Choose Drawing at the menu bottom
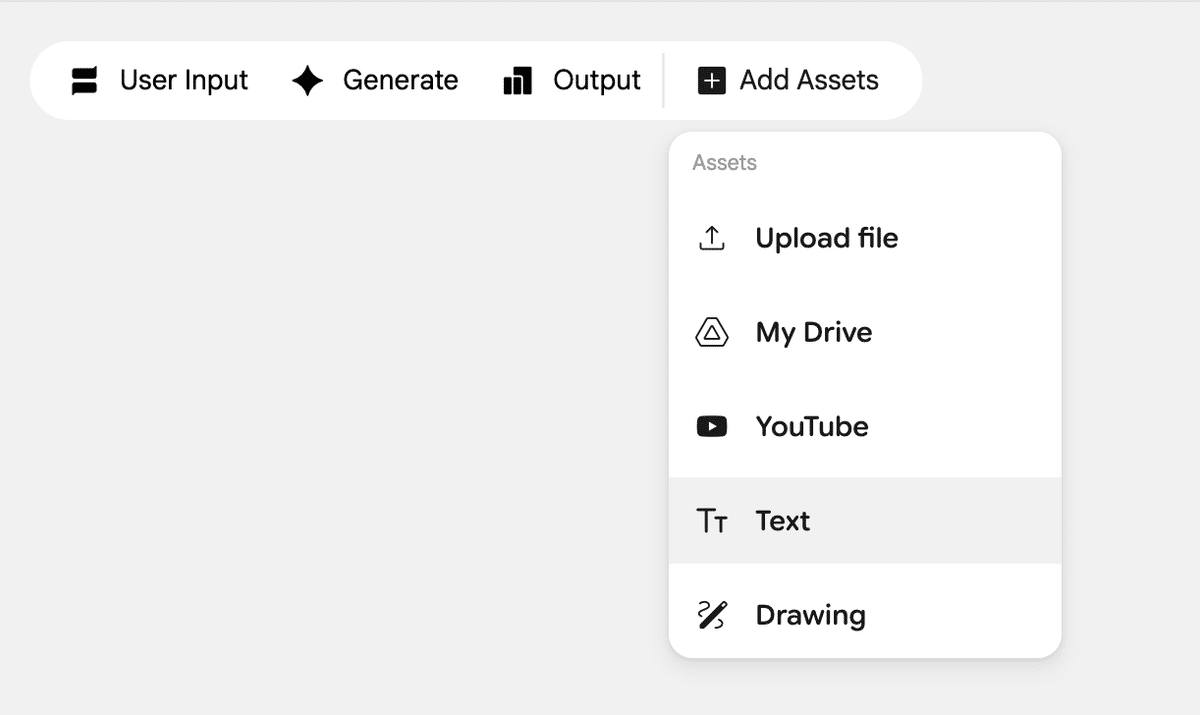Image resolution: width=1200 pixels, height=715 pixels. [x=811, y=614]
